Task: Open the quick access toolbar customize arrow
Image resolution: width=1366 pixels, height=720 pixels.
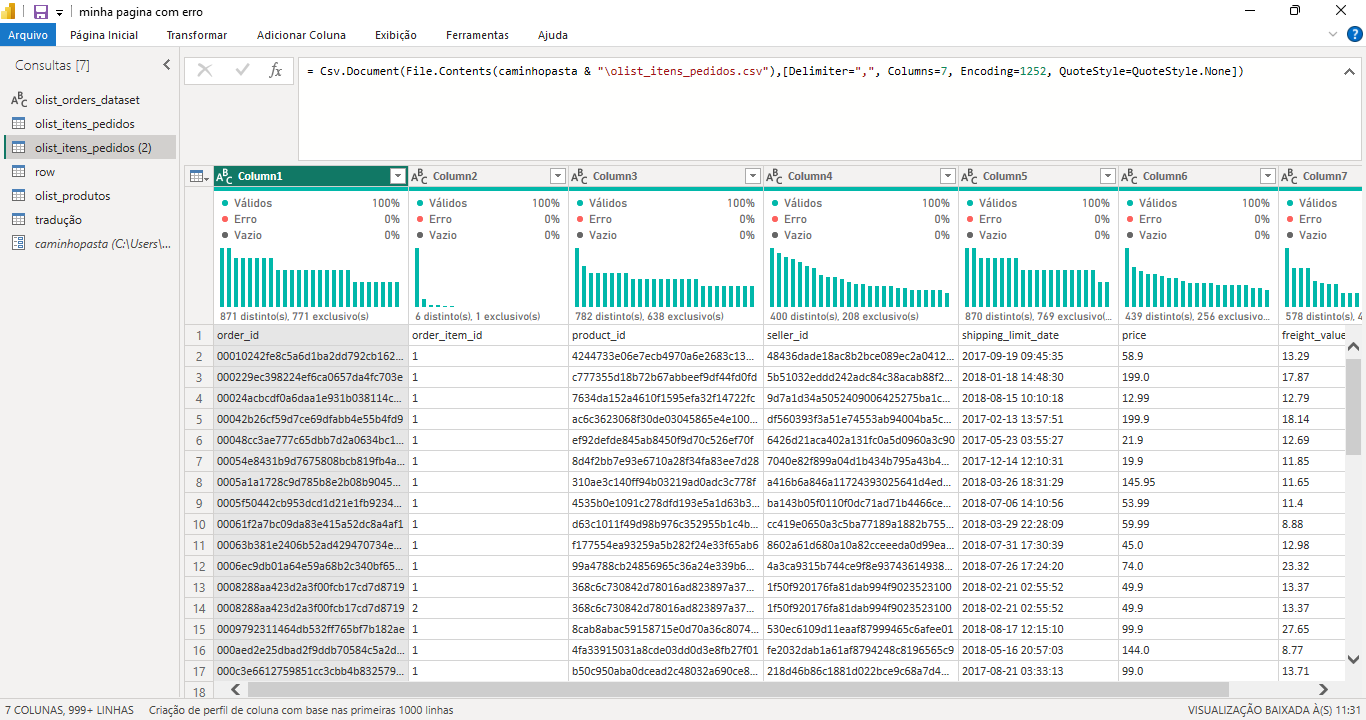Action: (59, 13)
